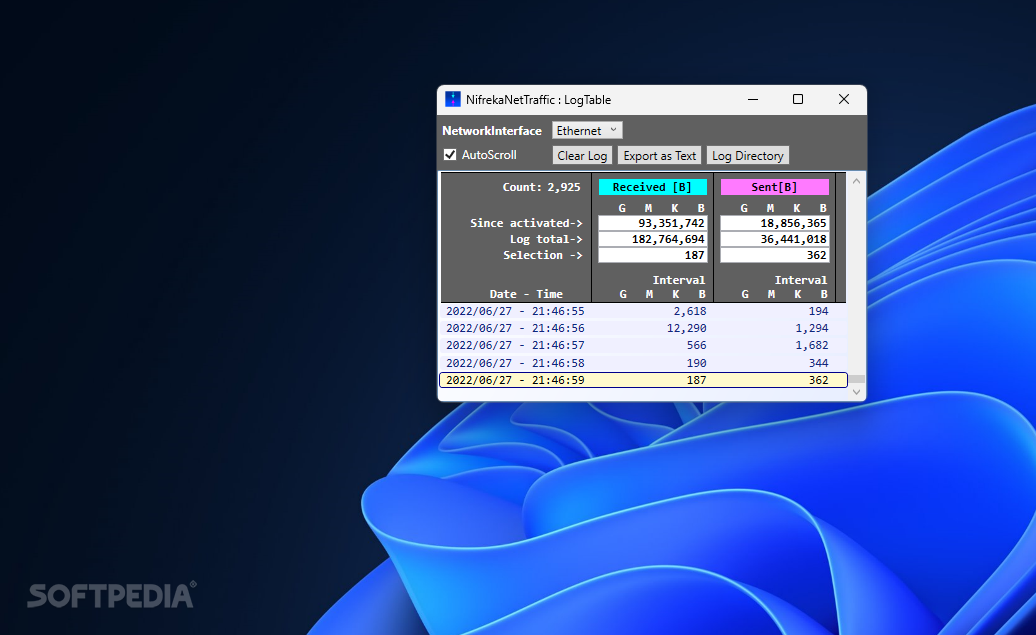Image resolution: width=1036 pixels, height=635 pixels.
Task: Click the received interval value 566
Action: tap(696, 346)
